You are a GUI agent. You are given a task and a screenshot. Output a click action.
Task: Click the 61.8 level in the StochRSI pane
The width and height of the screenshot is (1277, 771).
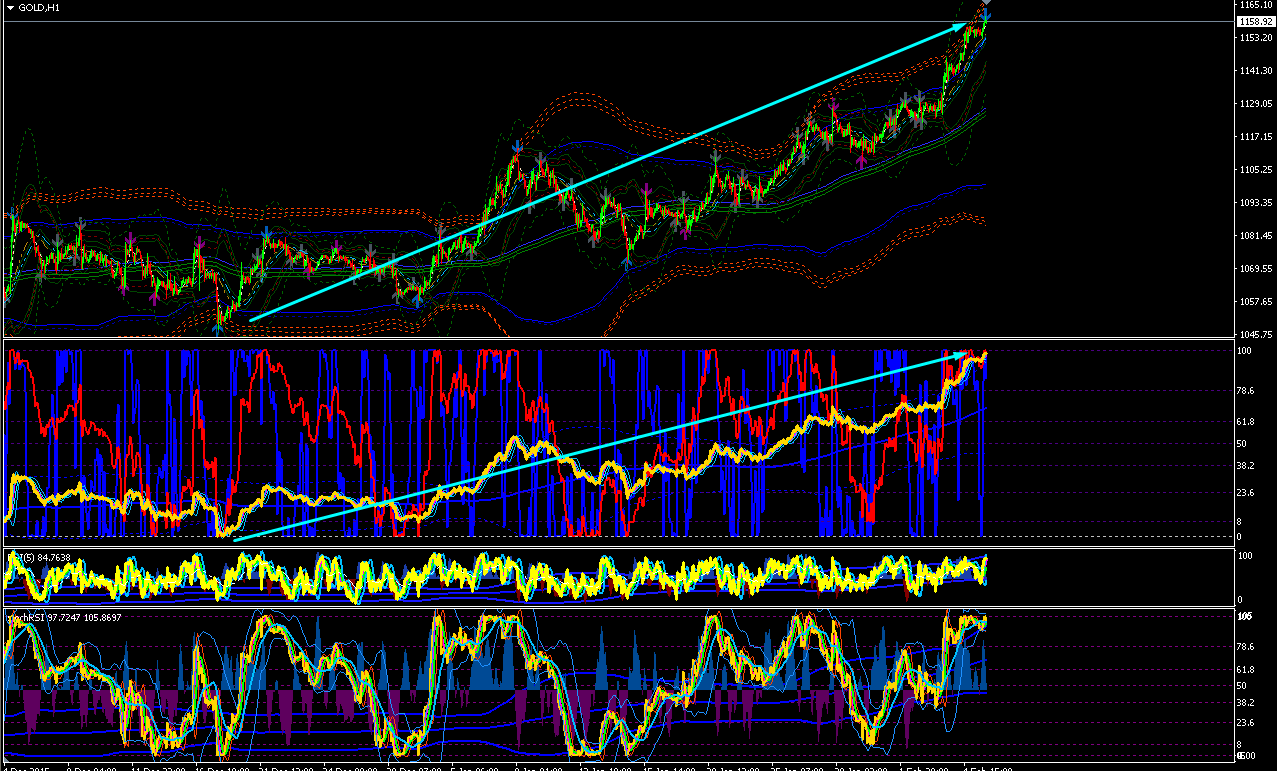1246,669
